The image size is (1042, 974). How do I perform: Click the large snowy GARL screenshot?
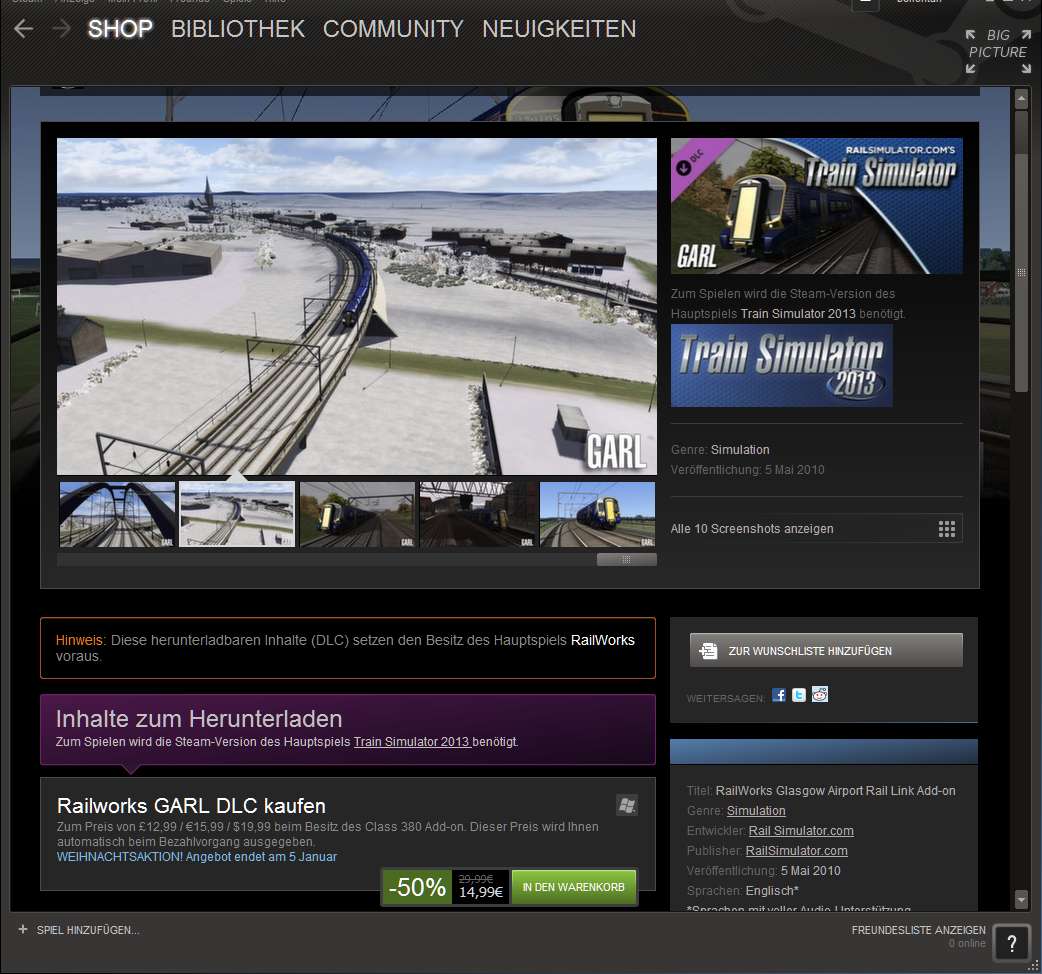point(357,306)
